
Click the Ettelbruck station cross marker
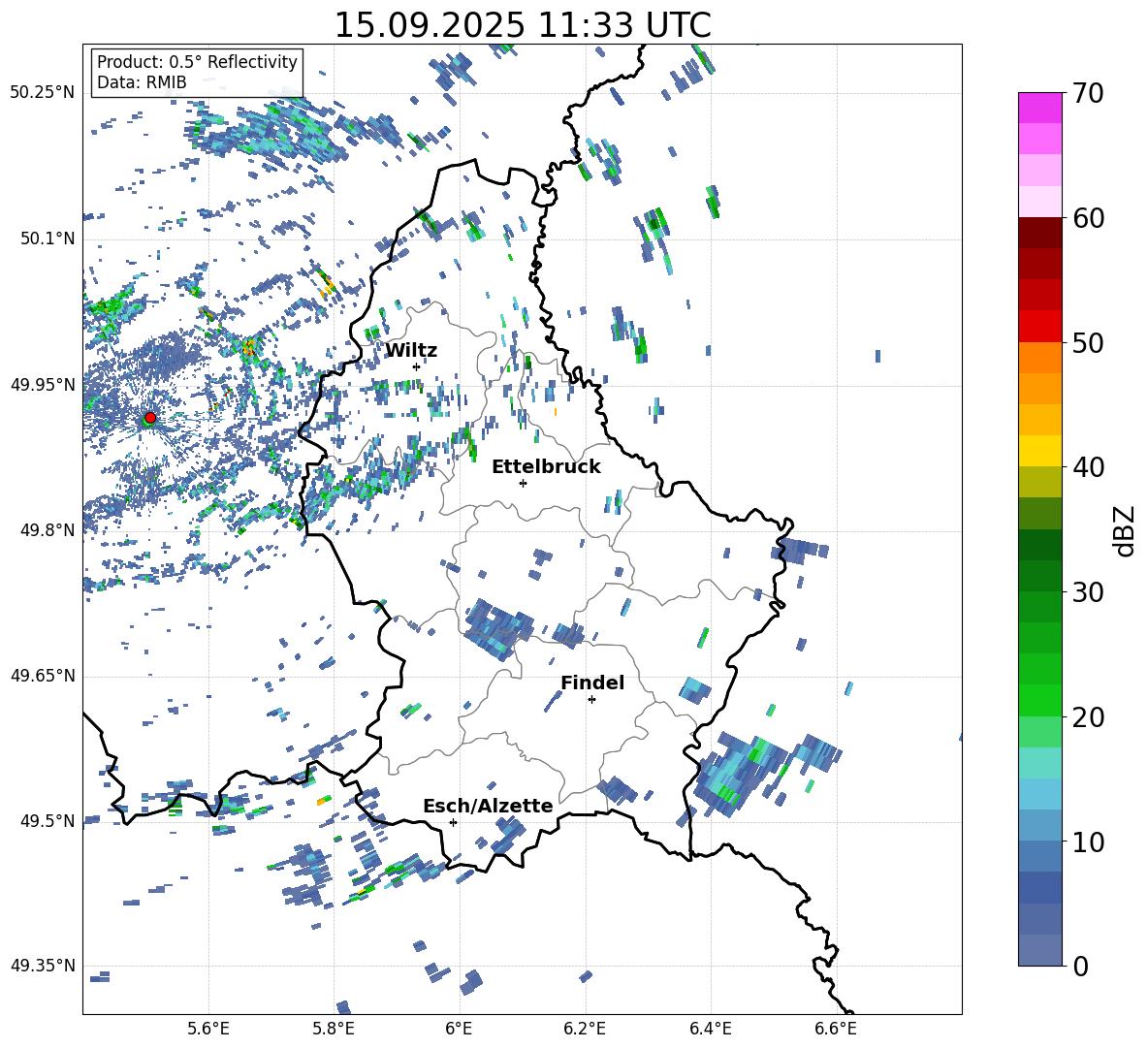click(x=523, y=483)
